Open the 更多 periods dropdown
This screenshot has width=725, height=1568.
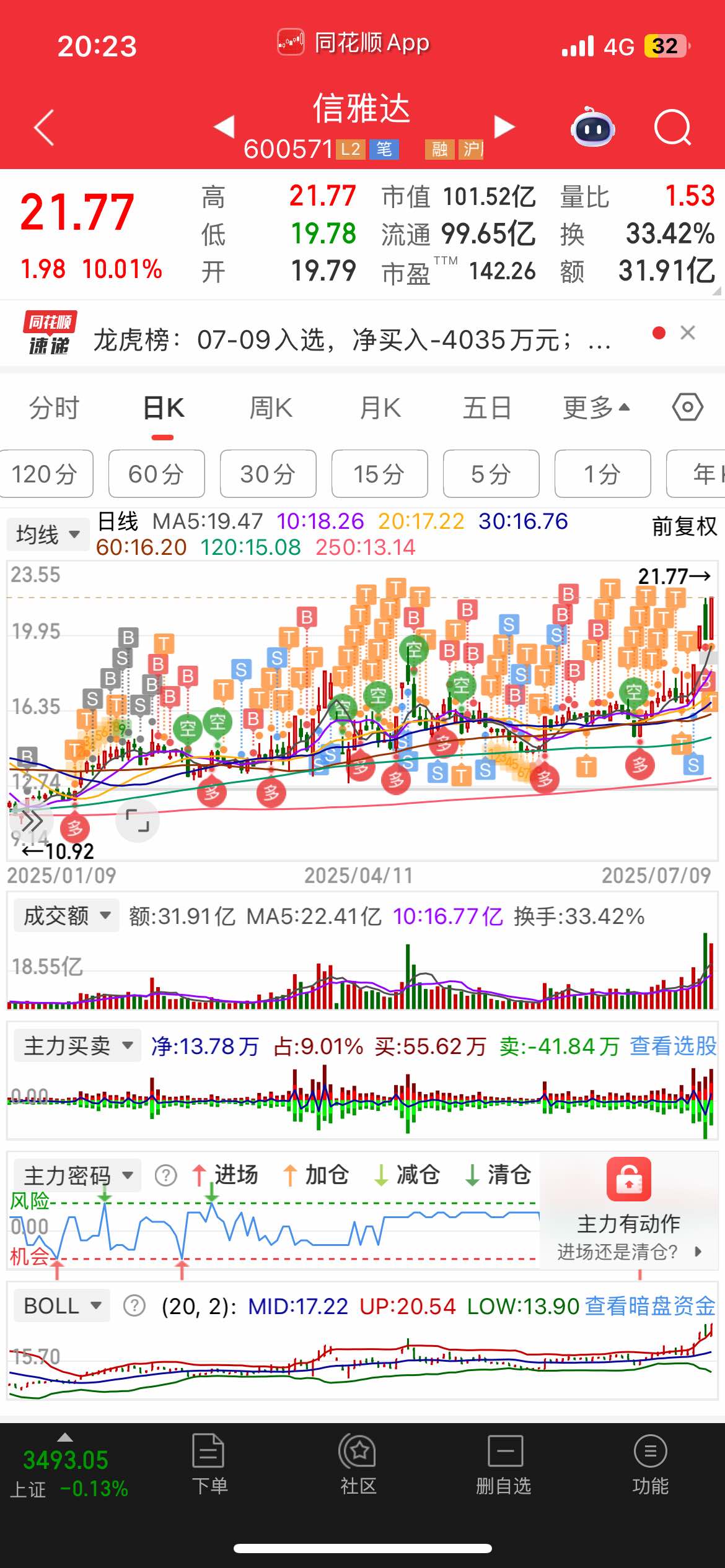point(596,408)
